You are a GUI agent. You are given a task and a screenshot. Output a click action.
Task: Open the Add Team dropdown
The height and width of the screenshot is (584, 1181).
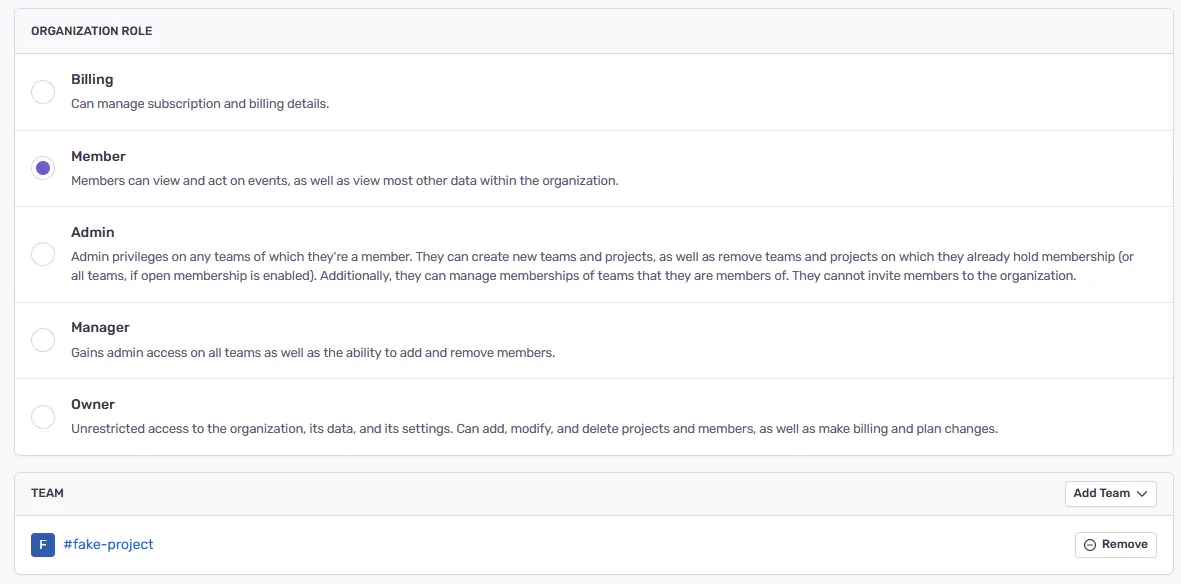click(x=1110, y=493)
